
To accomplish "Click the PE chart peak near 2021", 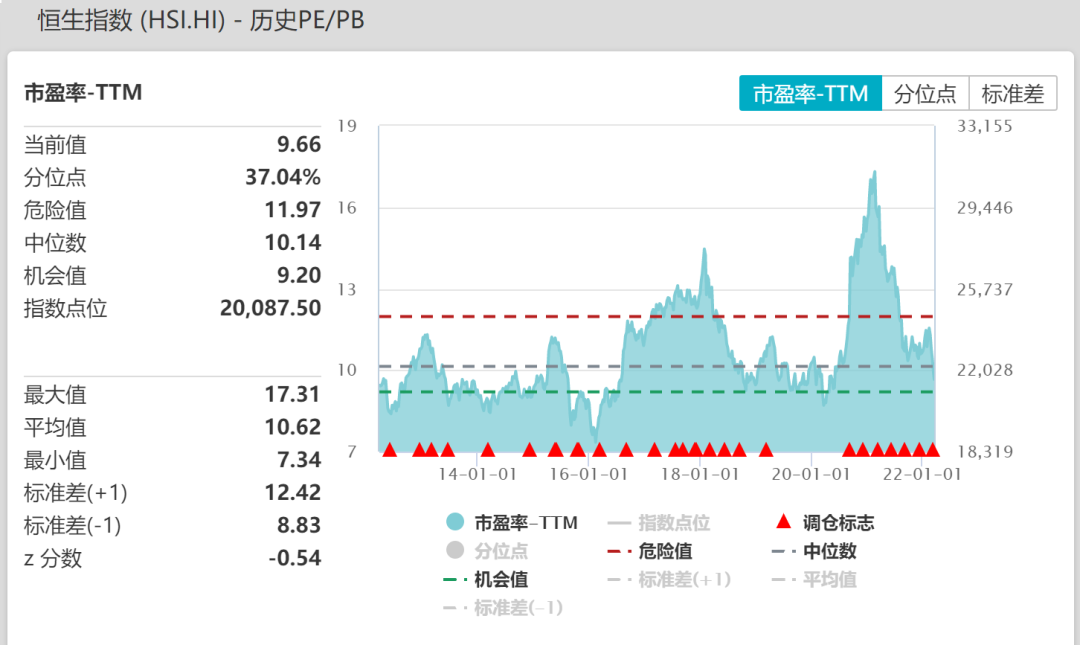I will click(x=874, y=172).
